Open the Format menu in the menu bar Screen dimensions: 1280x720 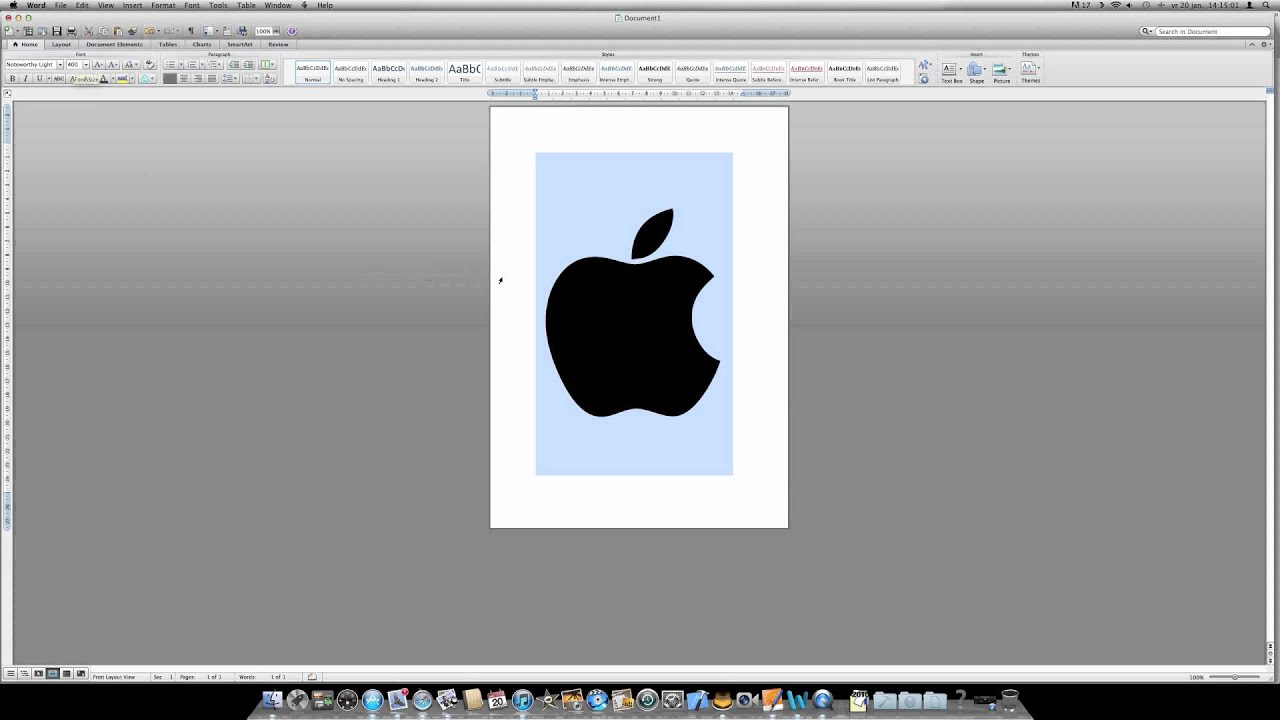pos(163,5)
